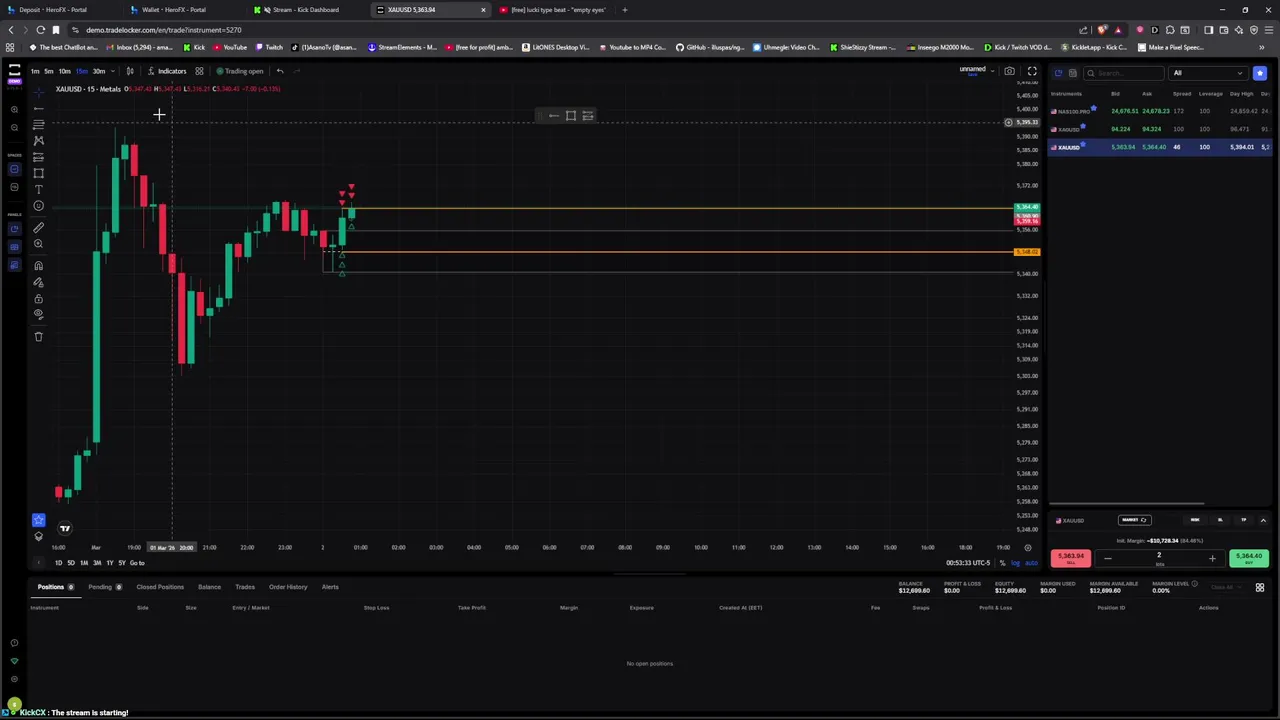This screenshot has width=1280, height=720.
Task: Toggle lock all drawings
Action: 39,298
